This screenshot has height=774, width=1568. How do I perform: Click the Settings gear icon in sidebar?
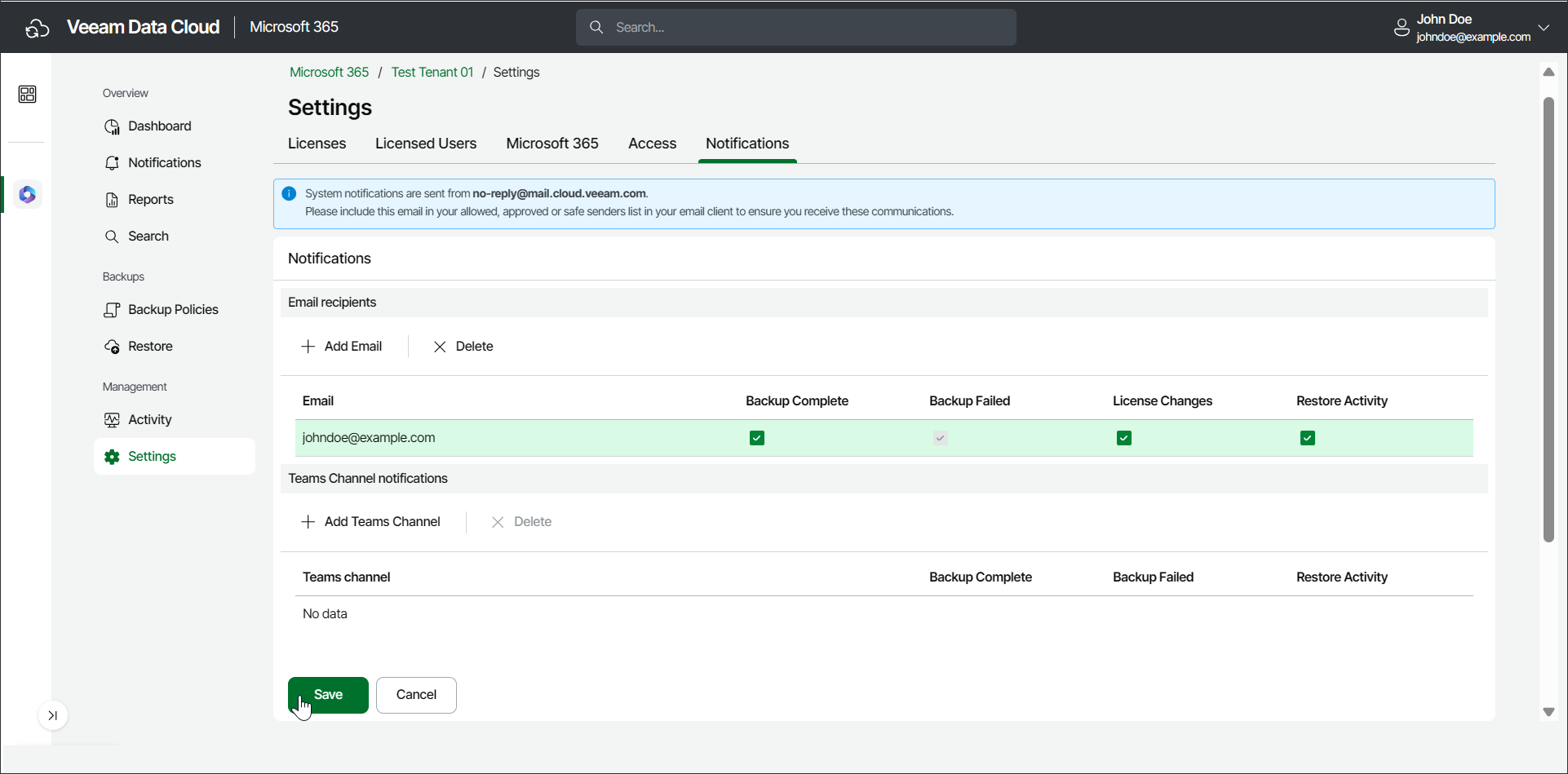tap(113, 457)
